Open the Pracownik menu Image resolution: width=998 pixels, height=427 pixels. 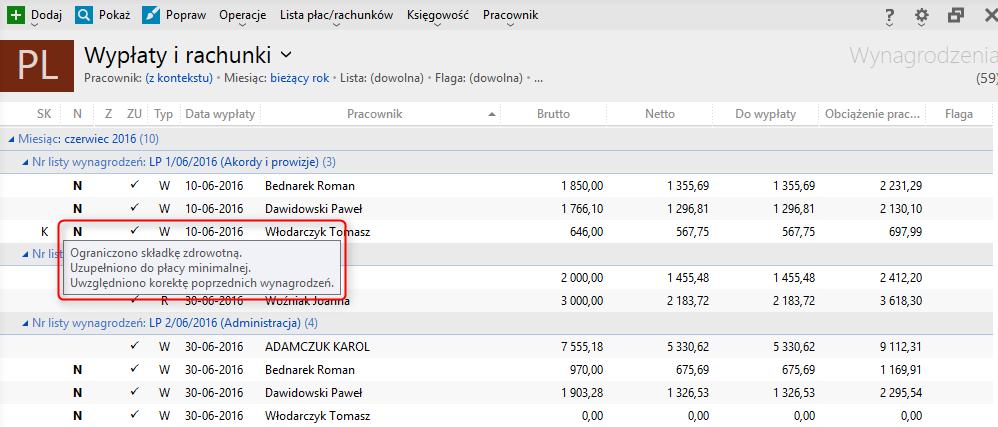510,15
